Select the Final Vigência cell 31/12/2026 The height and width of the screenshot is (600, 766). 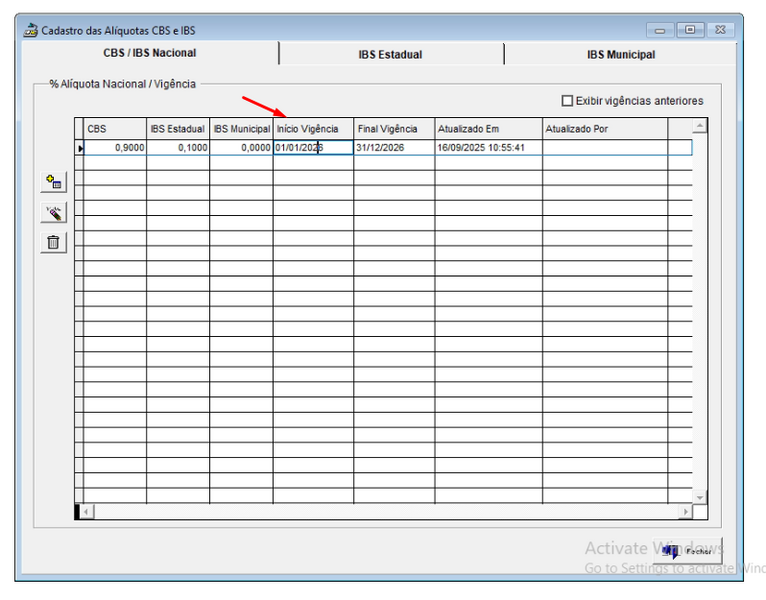[393, 148]
